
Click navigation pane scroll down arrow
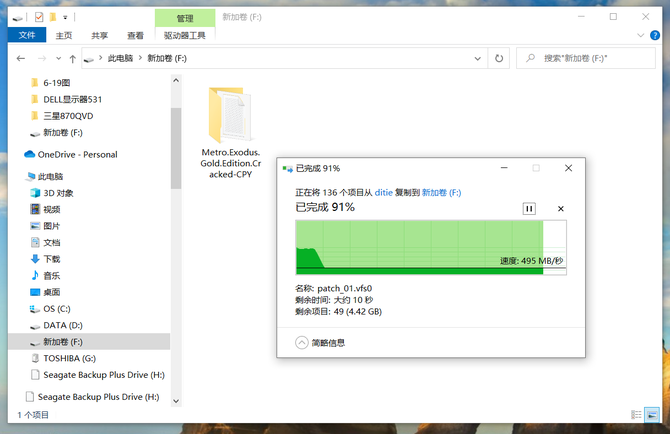coord(176,401)
